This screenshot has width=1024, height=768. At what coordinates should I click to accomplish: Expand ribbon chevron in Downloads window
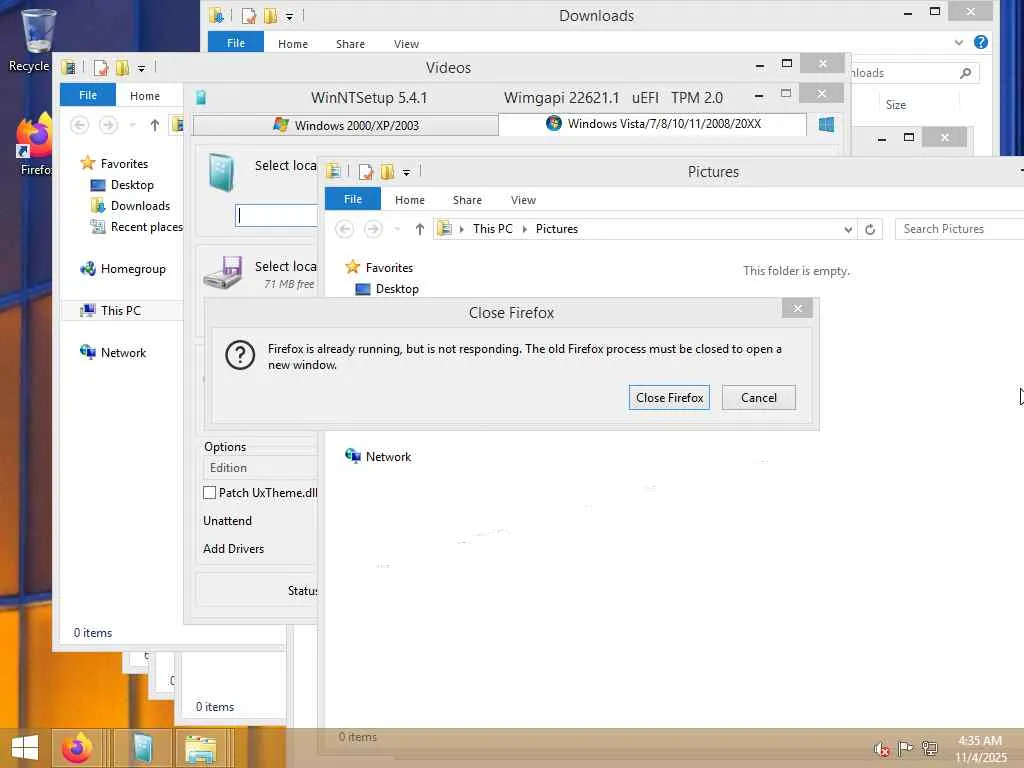[x=958, y=42]
